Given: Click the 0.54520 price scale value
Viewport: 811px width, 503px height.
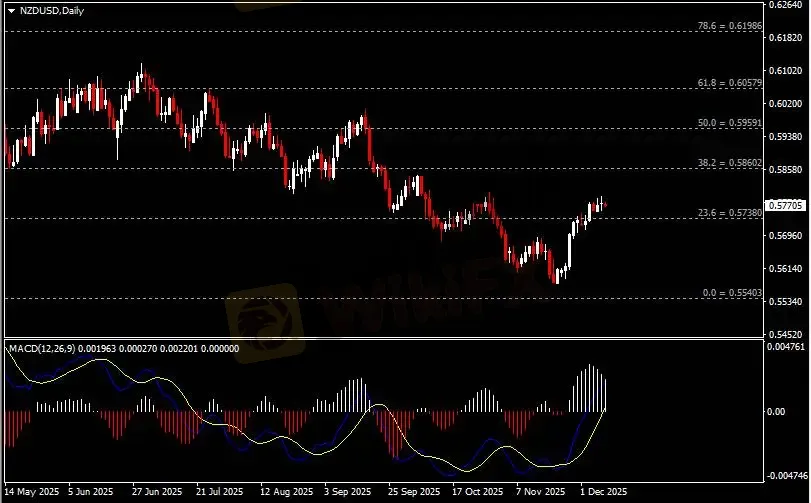Looking at the screenshot, I should click(x=786, y=334).
